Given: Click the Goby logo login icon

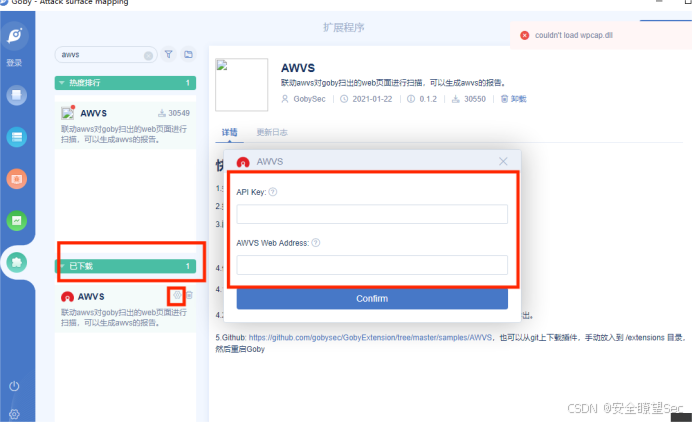Looking at the screenshot, I should (x=15, y=35).
